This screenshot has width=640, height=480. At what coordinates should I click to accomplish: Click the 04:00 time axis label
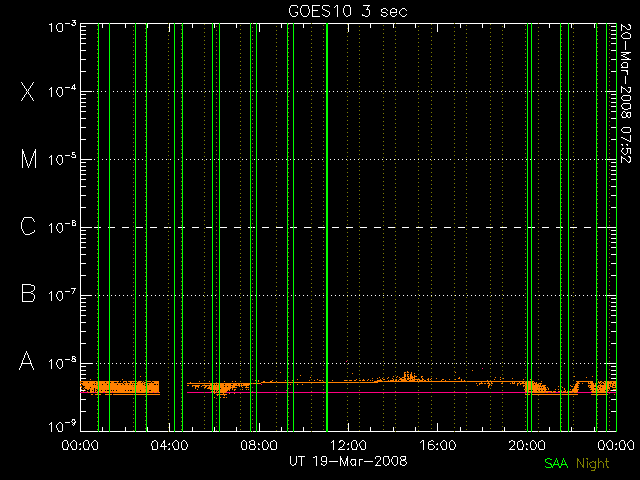coord(169,445)
